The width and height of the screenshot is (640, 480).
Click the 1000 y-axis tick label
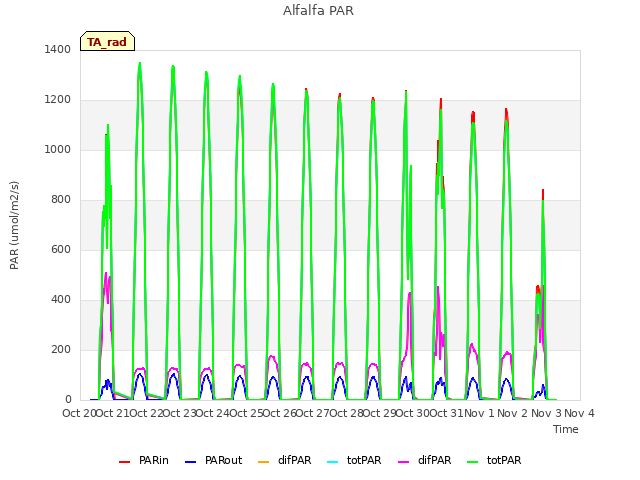tap(58, 149)
